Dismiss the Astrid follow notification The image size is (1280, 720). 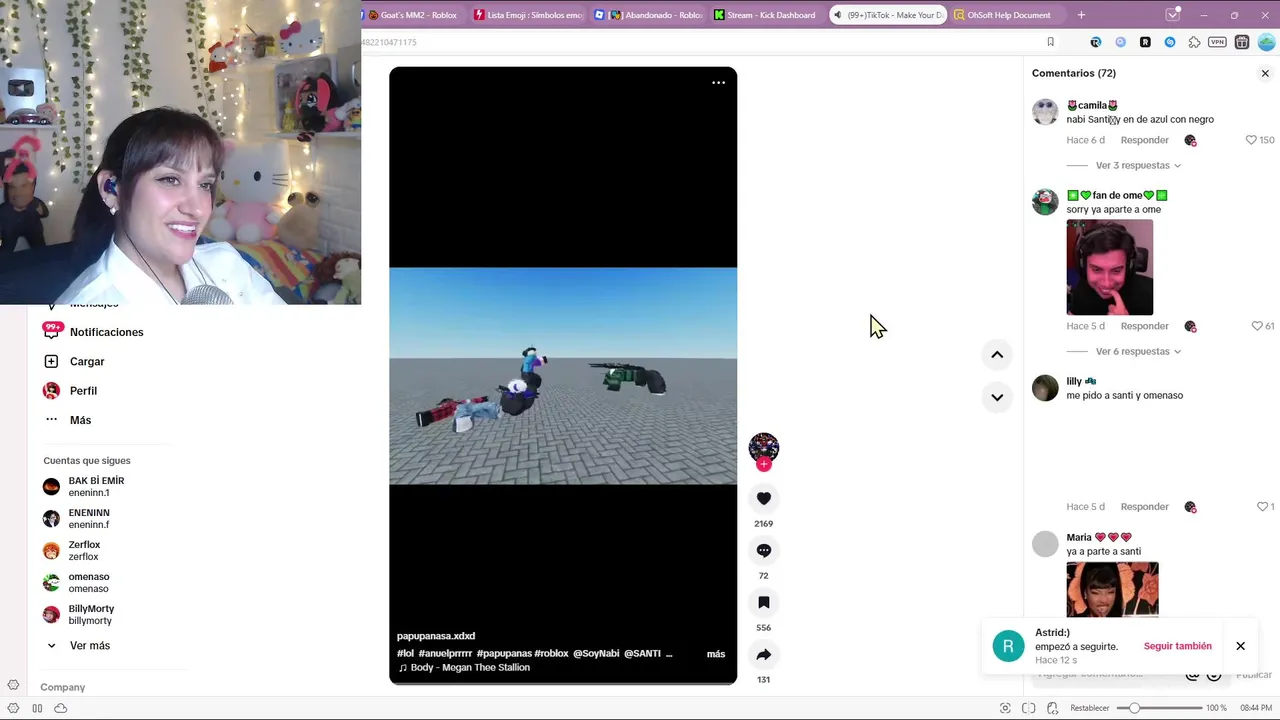tap(1240, 646)
